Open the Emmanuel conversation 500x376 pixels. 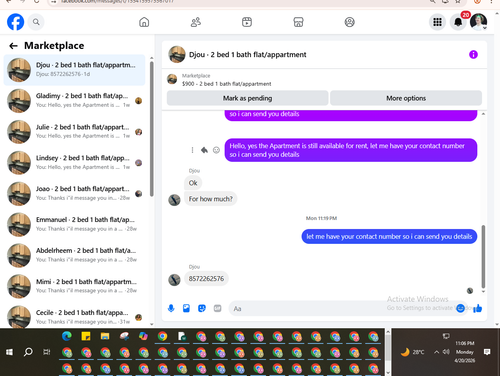74,224
